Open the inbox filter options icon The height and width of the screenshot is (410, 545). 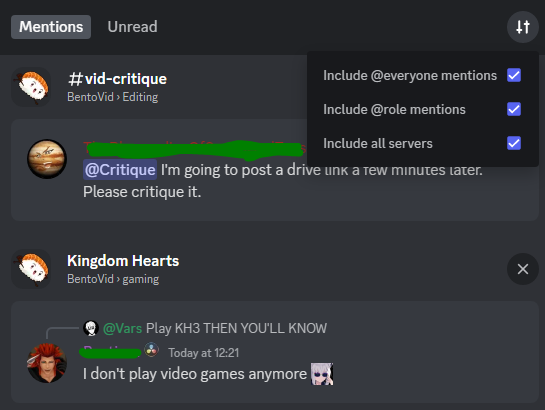tap(522, 27)
